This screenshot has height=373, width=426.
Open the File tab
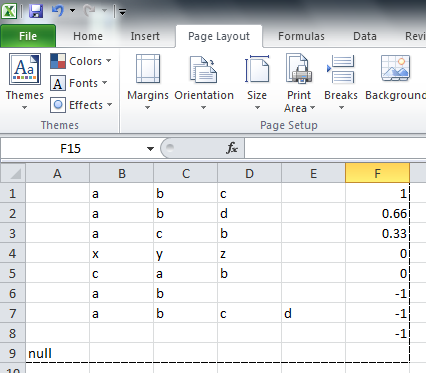tap(28, 36)
